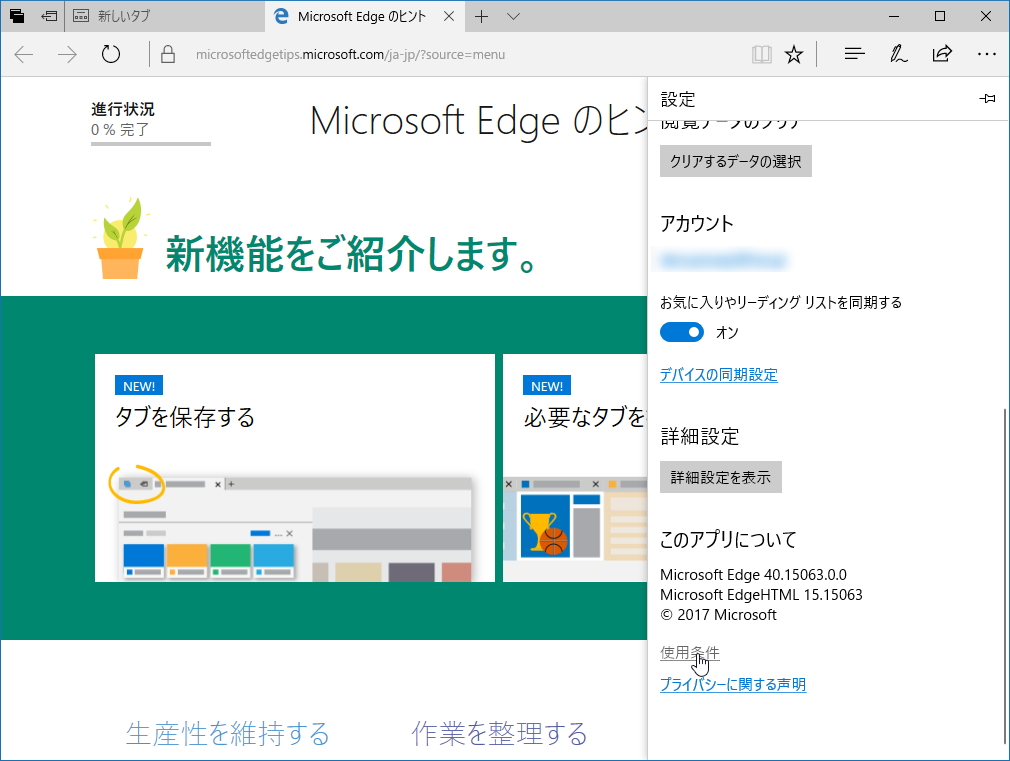Pin the Settings pane open

[x=988, y=98]
